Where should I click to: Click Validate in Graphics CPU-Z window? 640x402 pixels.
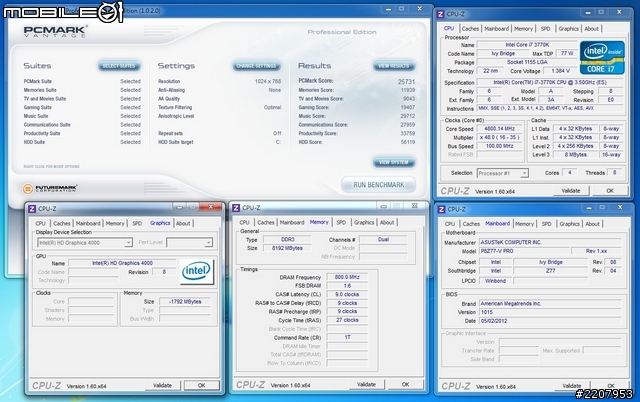click(x=162, y=385)
